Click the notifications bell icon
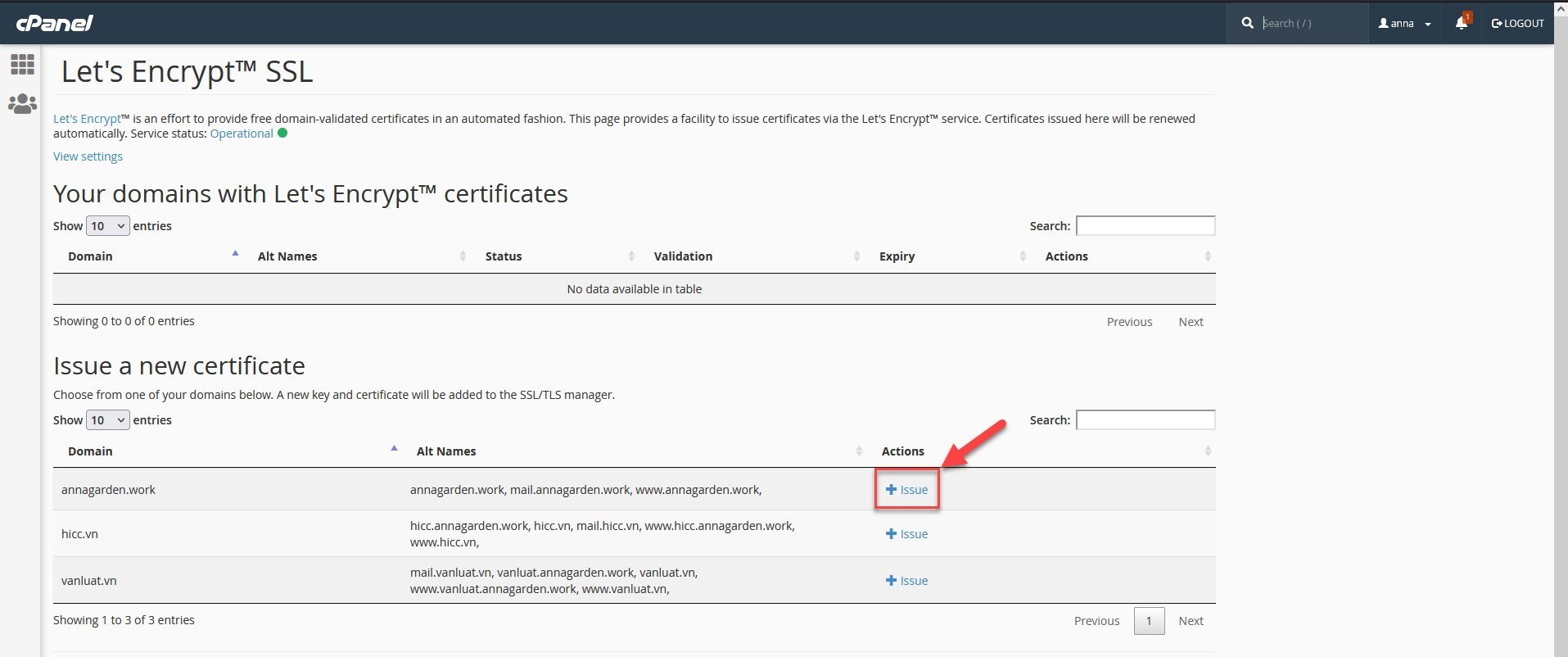 [1462, 23]
